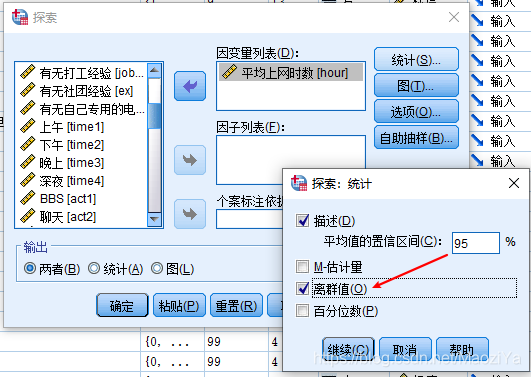The height and width of the screenshot is (377, 531).
Task: Open the 图(T)... options
Action: pos(416,86)
